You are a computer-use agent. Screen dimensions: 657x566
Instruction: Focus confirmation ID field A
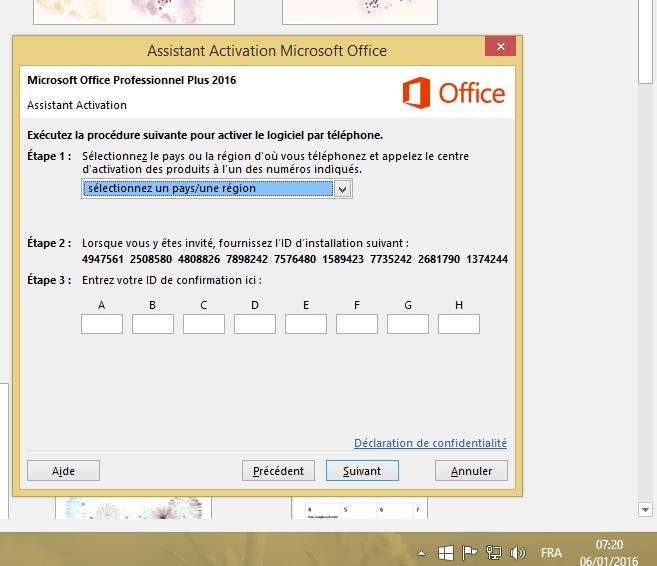102,324
